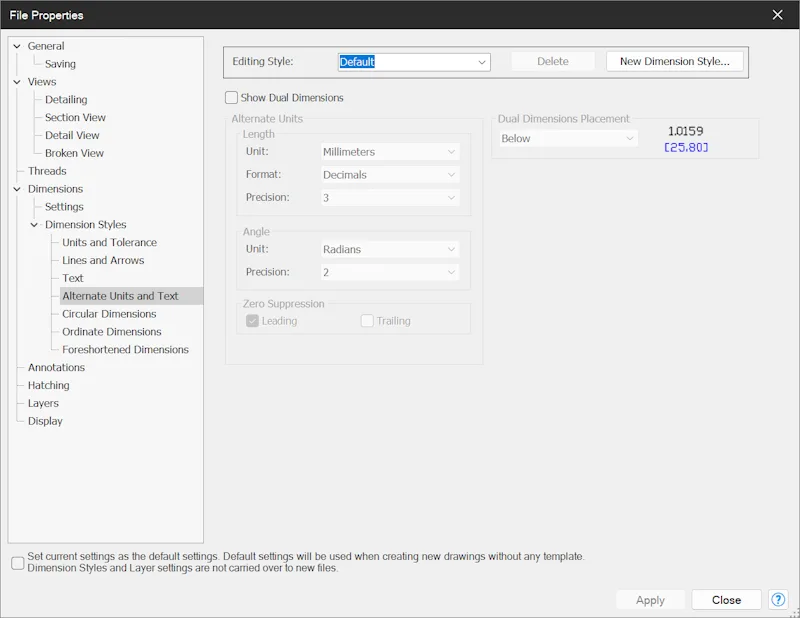Open the Editing Style dropdown
This screenshot has width=800, height=618.
(x=414, y=62)
